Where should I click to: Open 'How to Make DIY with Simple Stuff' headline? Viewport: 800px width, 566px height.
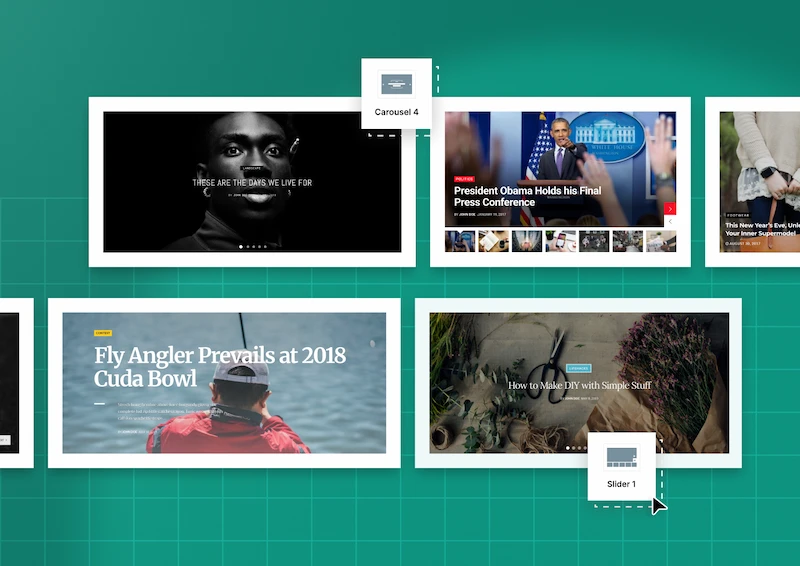pos(579,385)
